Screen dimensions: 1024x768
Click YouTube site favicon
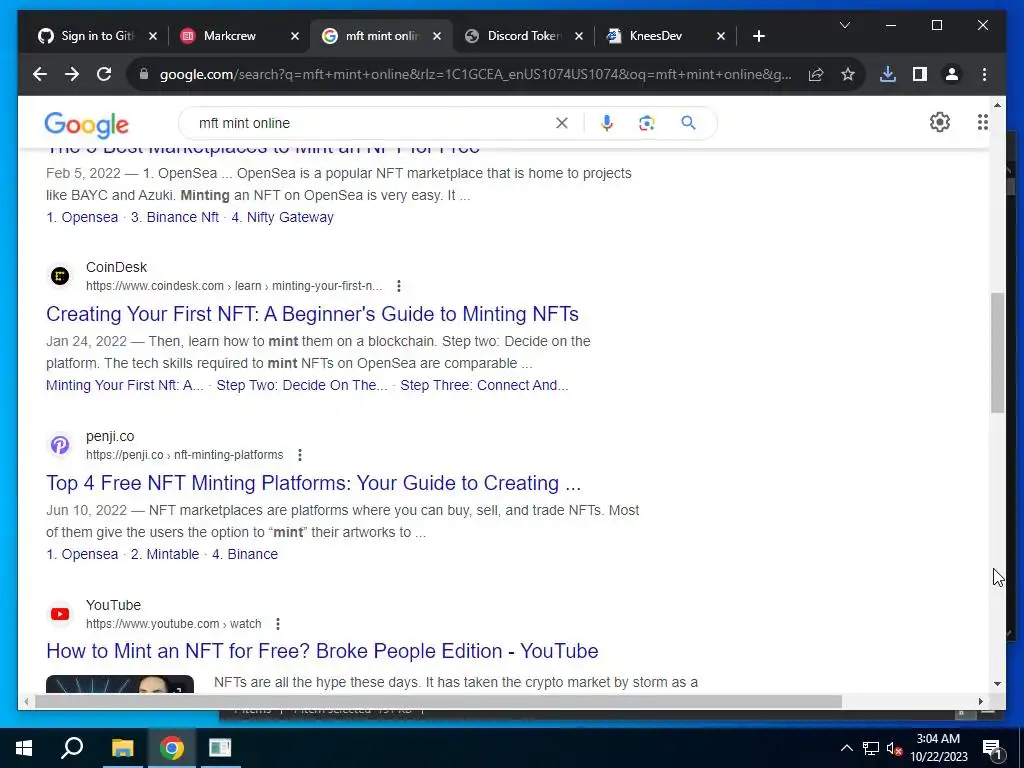(60, 614)
